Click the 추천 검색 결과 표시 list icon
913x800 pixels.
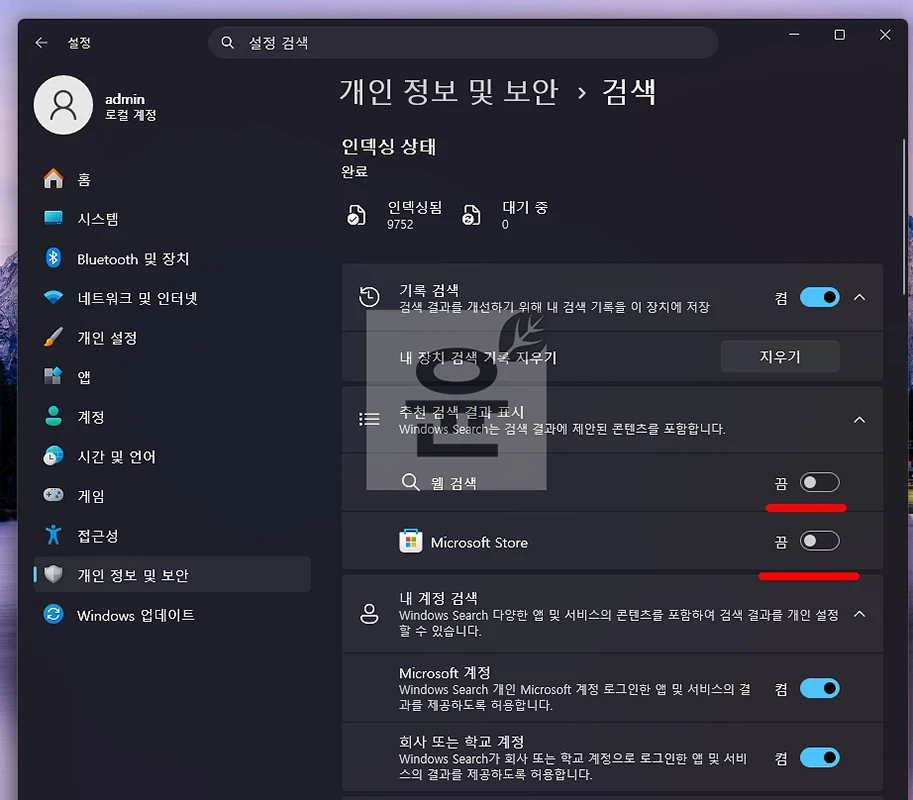coord(369,419)
